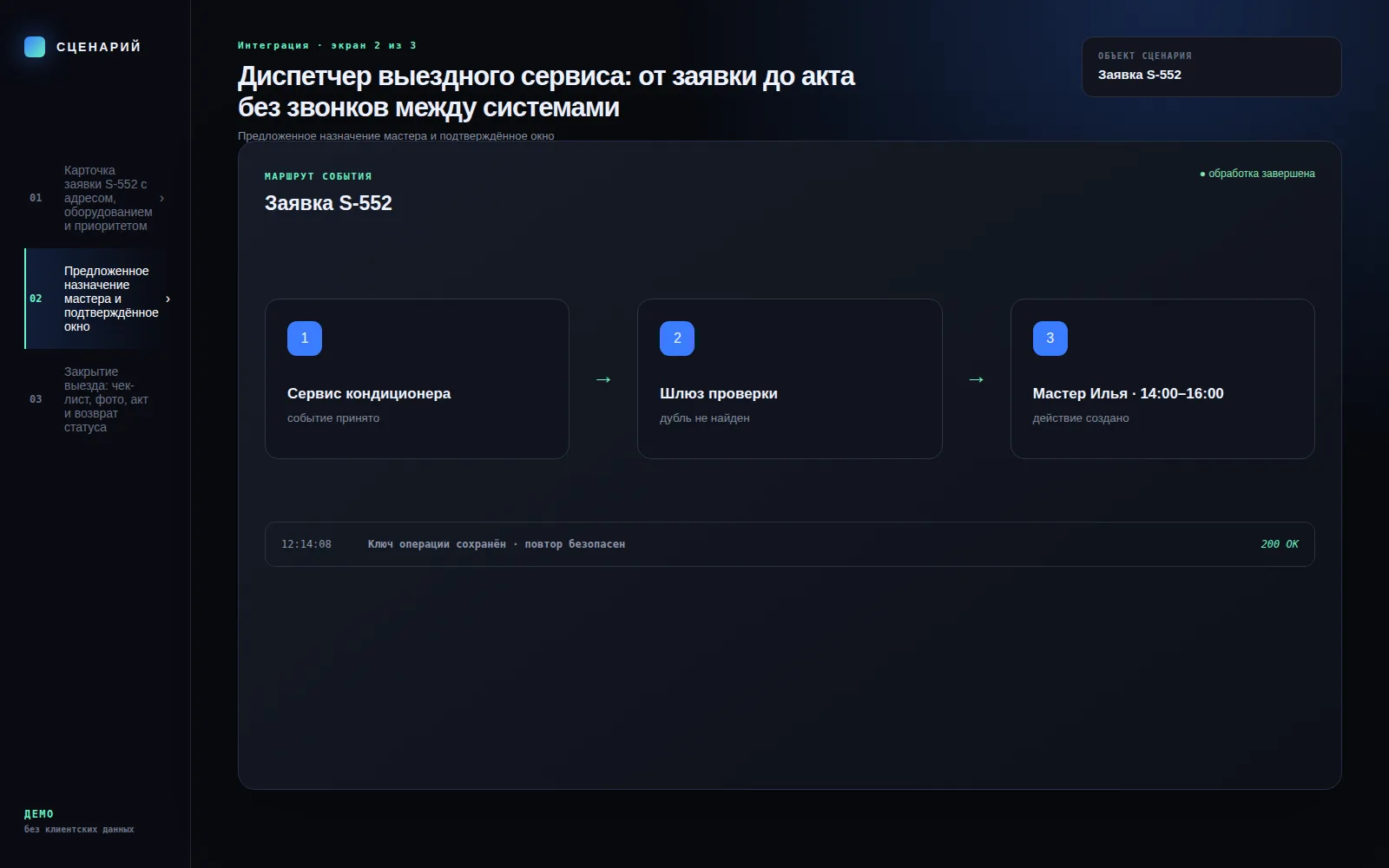Viewport: 1389px width, 868px height.
Task: Click the Интеграция · экран 2 из 3 breadcrumb
Action: pyautogui.click(x=327, y=45)
